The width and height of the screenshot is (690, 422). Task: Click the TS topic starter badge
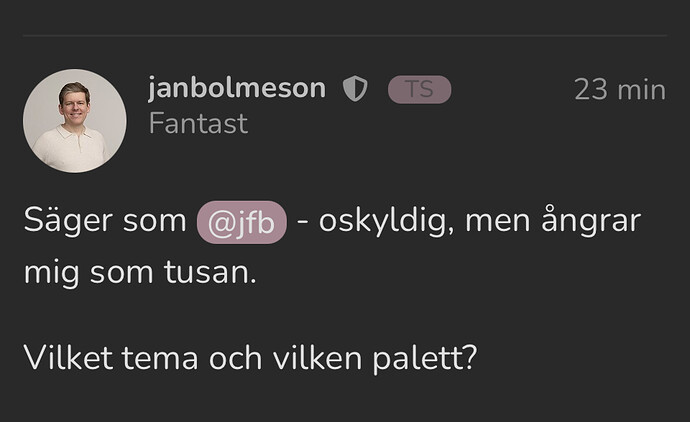point(419,89)
